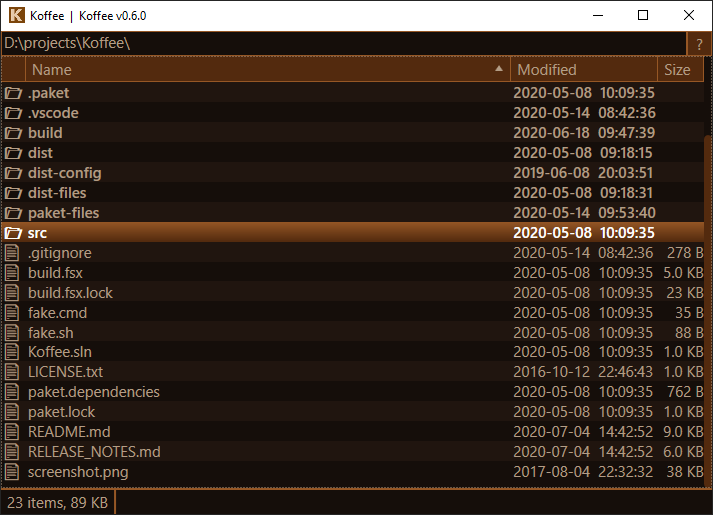The width and height of the screenshot is (713, 515).
Task: Click the dist-config folder icon
Action: coord(13,173)
